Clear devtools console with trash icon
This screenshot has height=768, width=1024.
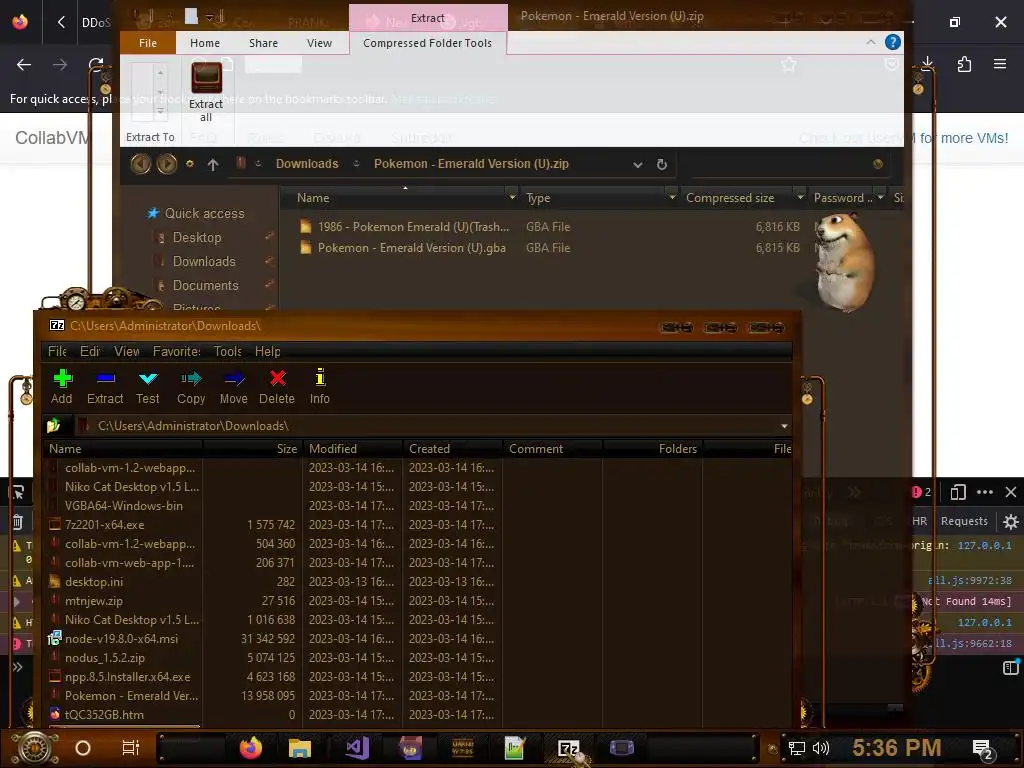(x=18, y=521)
